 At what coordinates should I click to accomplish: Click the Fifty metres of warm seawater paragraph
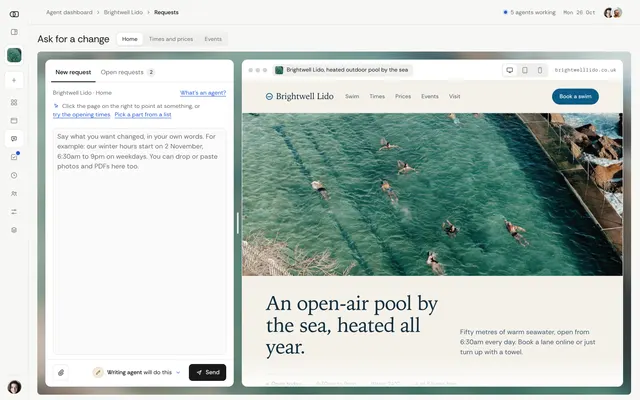click(x=527, y=342)
